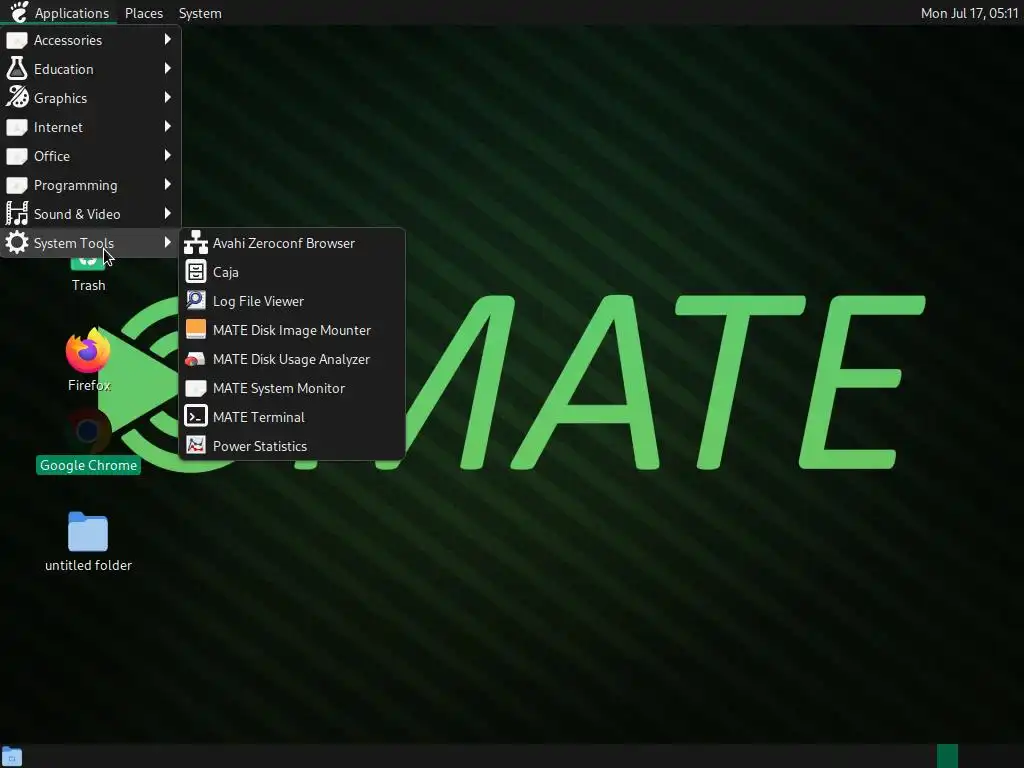Open MATE Disk Image Mounter

[x=292, y=330]
